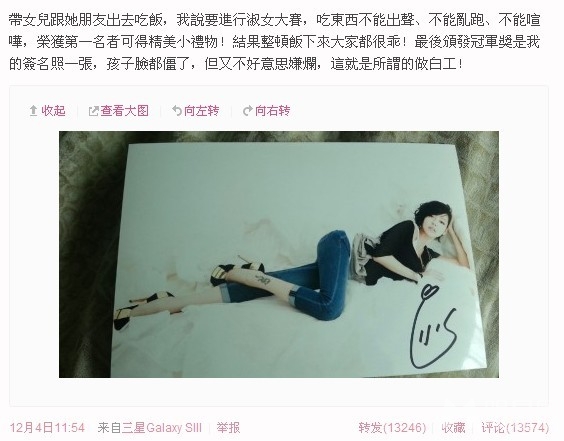This screenshot has height=441, width=564.
Task: Click the view-large-image icon beside 查看大图
Action: (x=93, y=111)
